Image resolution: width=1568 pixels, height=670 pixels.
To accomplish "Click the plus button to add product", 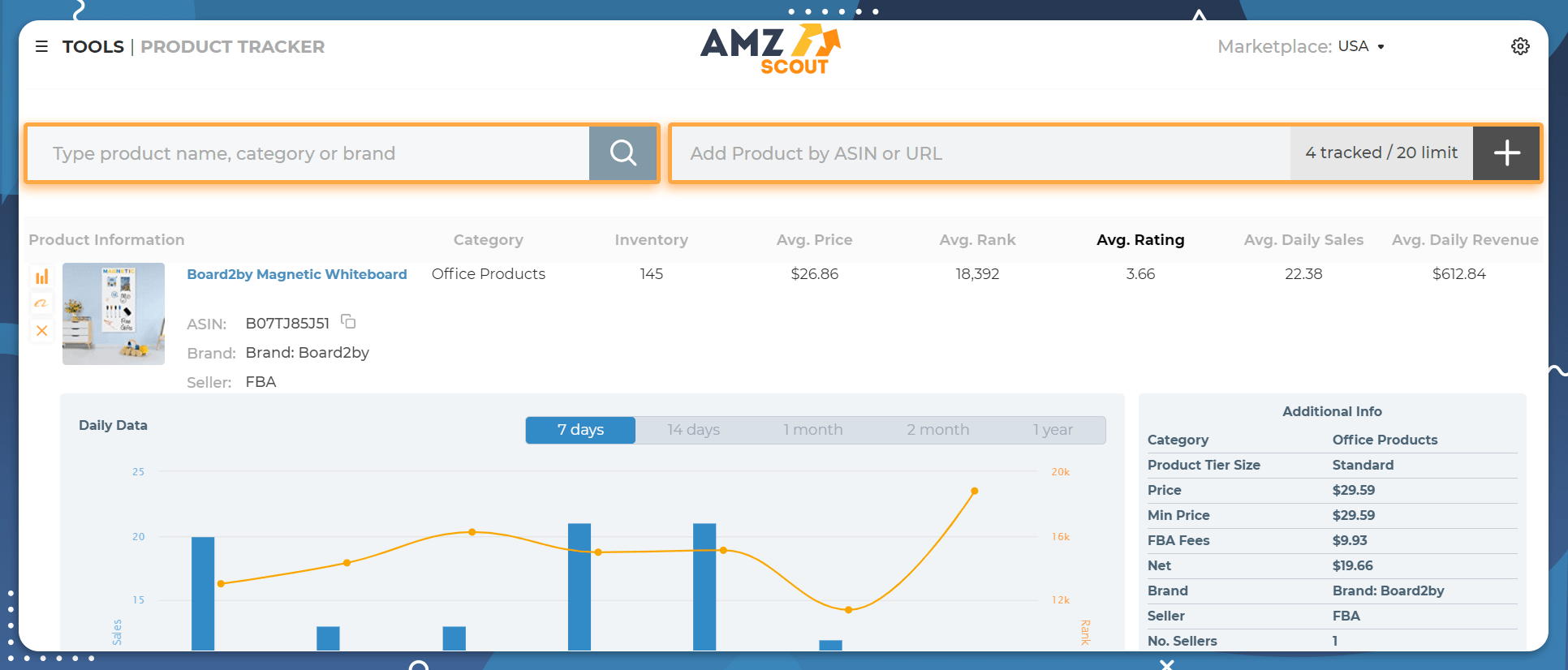I will 1506,152.
